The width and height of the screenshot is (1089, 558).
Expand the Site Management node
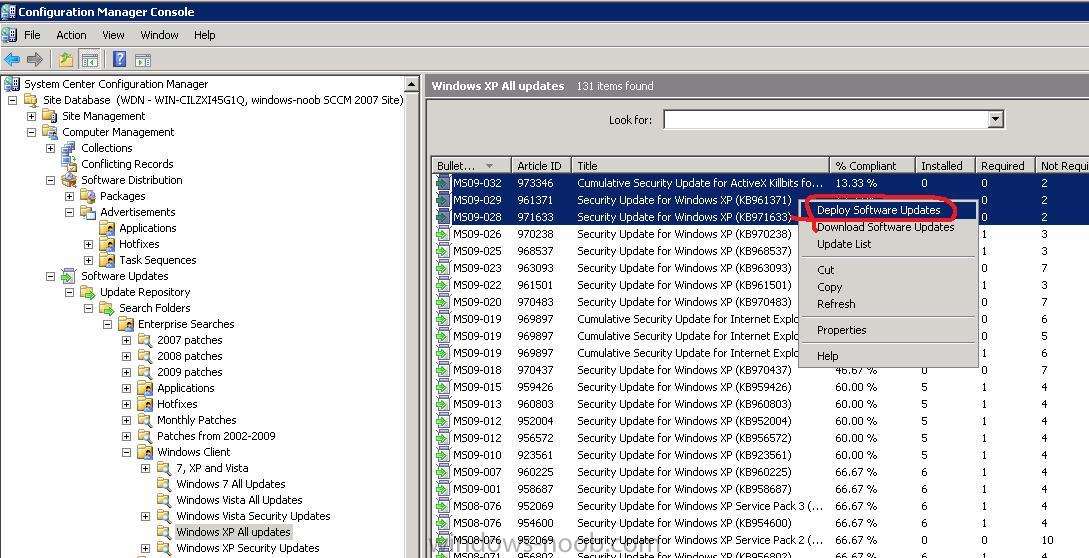(31, 116)
